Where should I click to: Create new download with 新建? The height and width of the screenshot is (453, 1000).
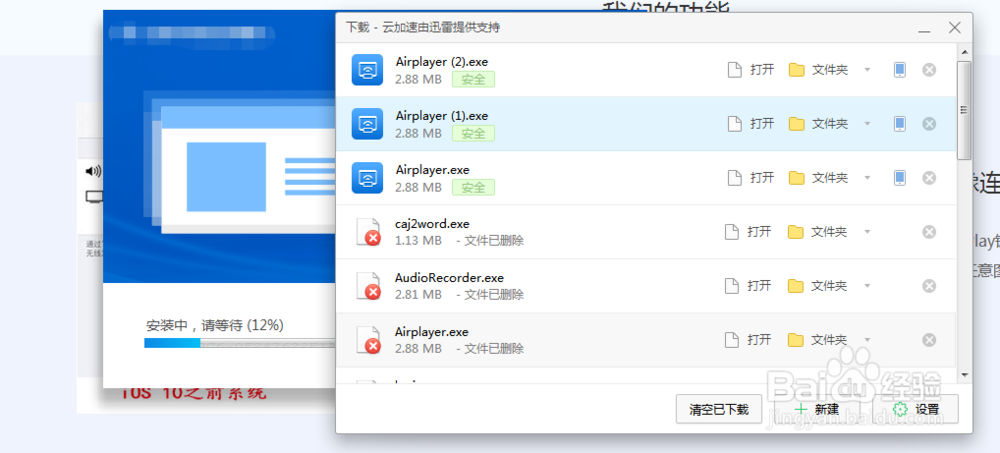click(x=817, y=409)
